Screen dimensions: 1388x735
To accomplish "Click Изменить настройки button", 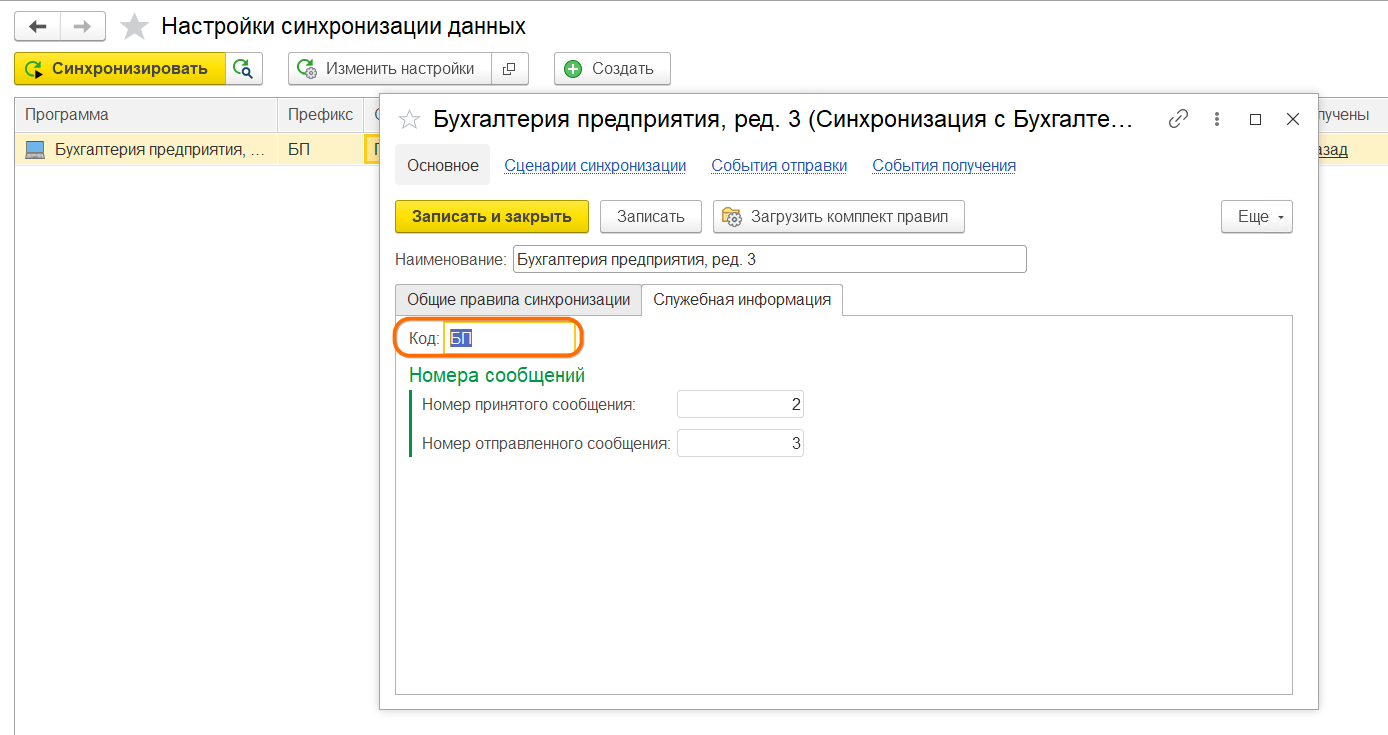I will (389, 69).
